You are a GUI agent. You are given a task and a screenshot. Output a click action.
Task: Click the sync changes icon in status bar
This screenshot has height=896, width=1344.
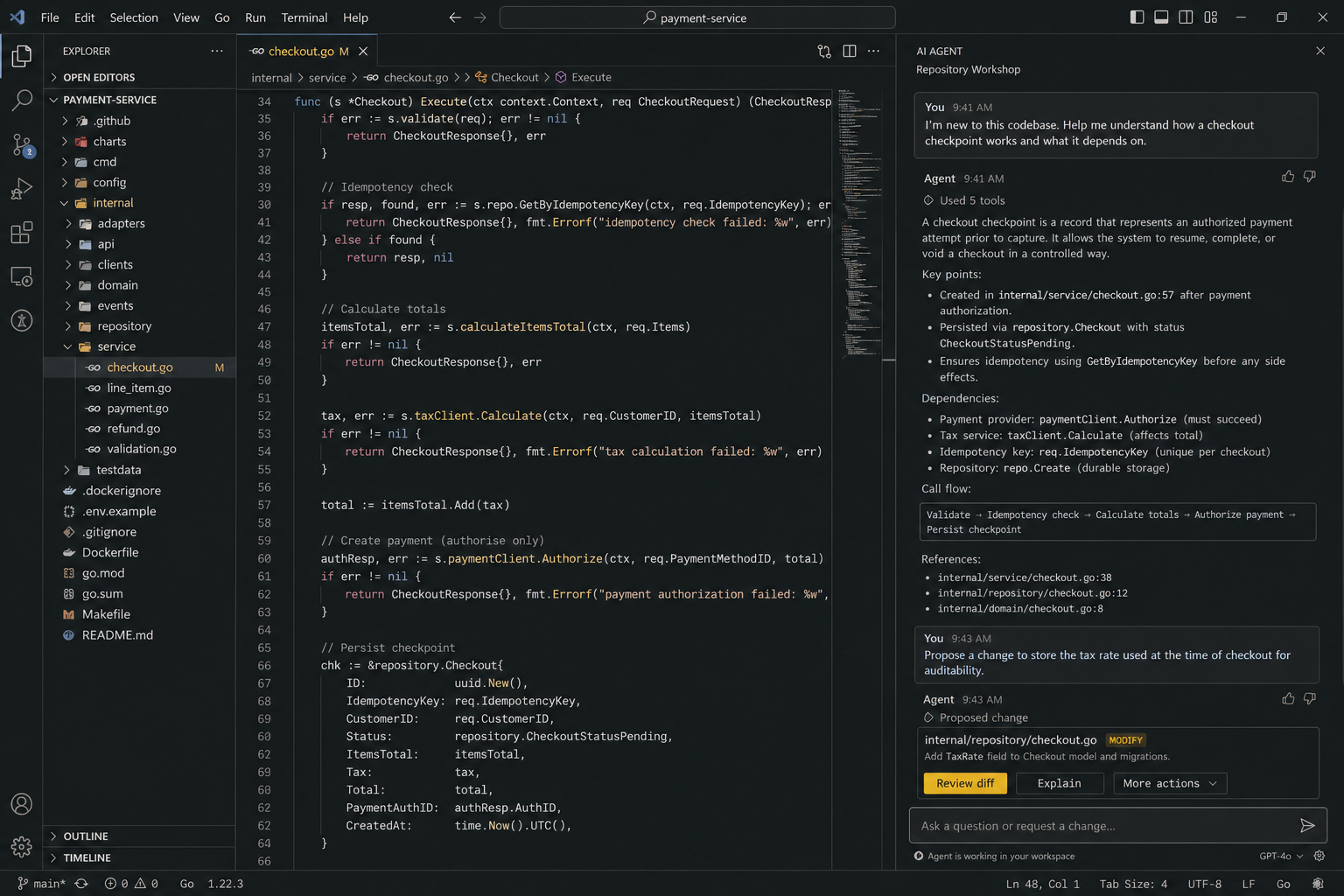81,884
